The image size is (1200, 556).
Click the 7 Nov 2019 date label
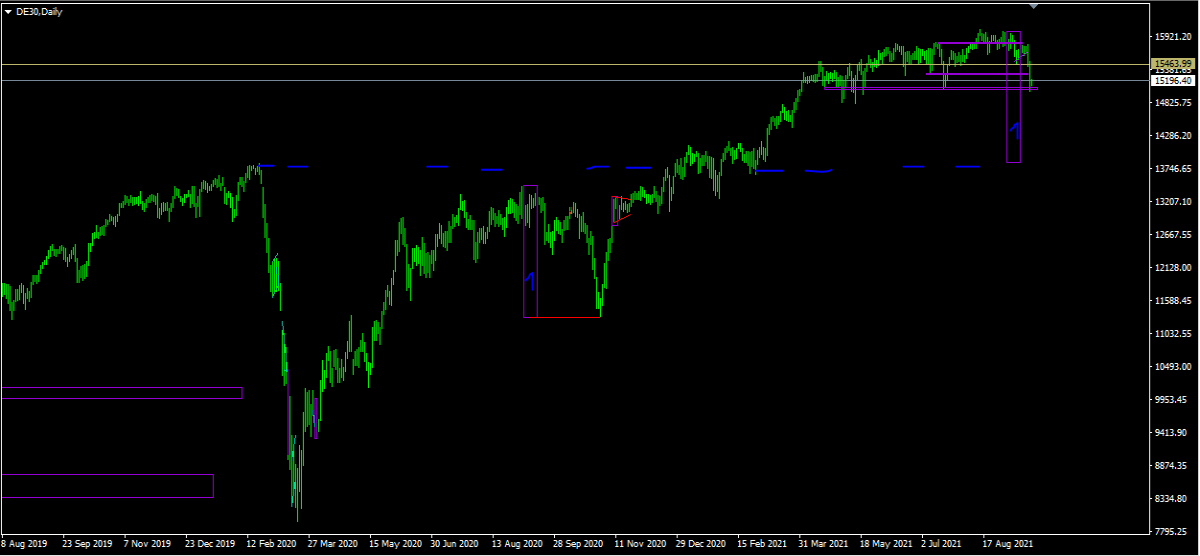(x=146, y=545)
